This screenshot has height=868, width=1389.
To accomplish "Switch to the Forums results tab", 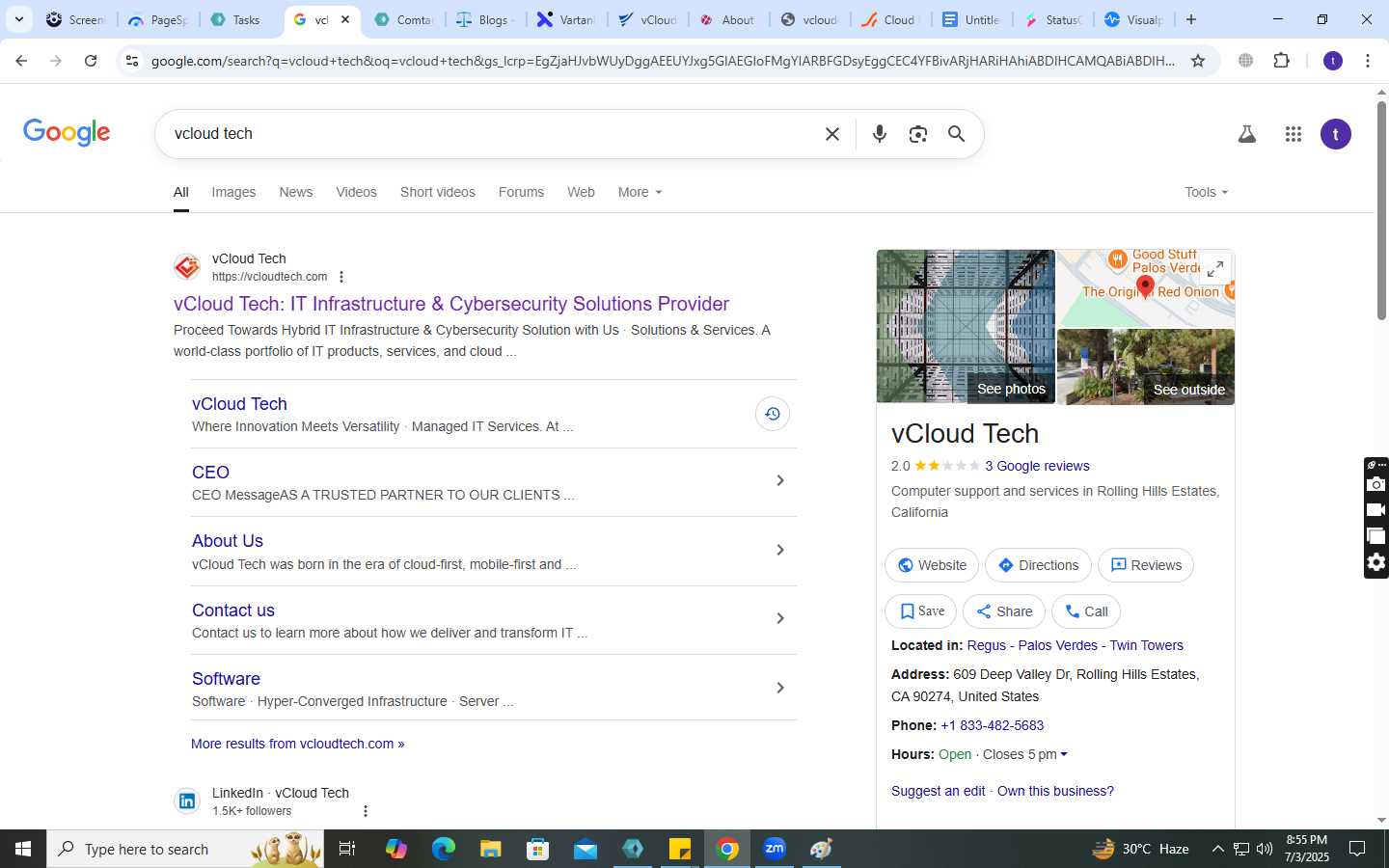I will tap(521, 192).
